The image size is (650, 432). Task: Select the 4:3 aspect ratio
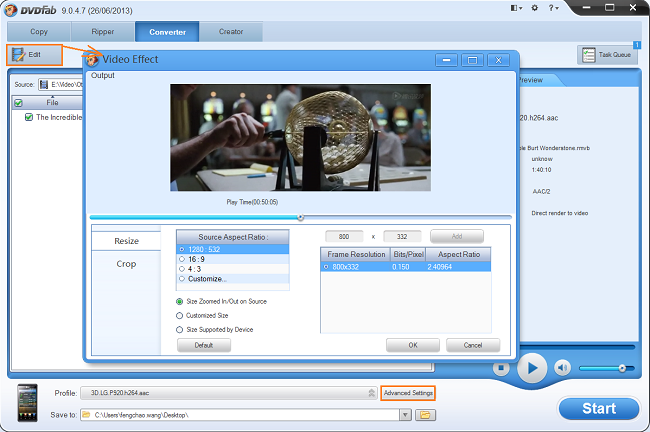point(233,269)
